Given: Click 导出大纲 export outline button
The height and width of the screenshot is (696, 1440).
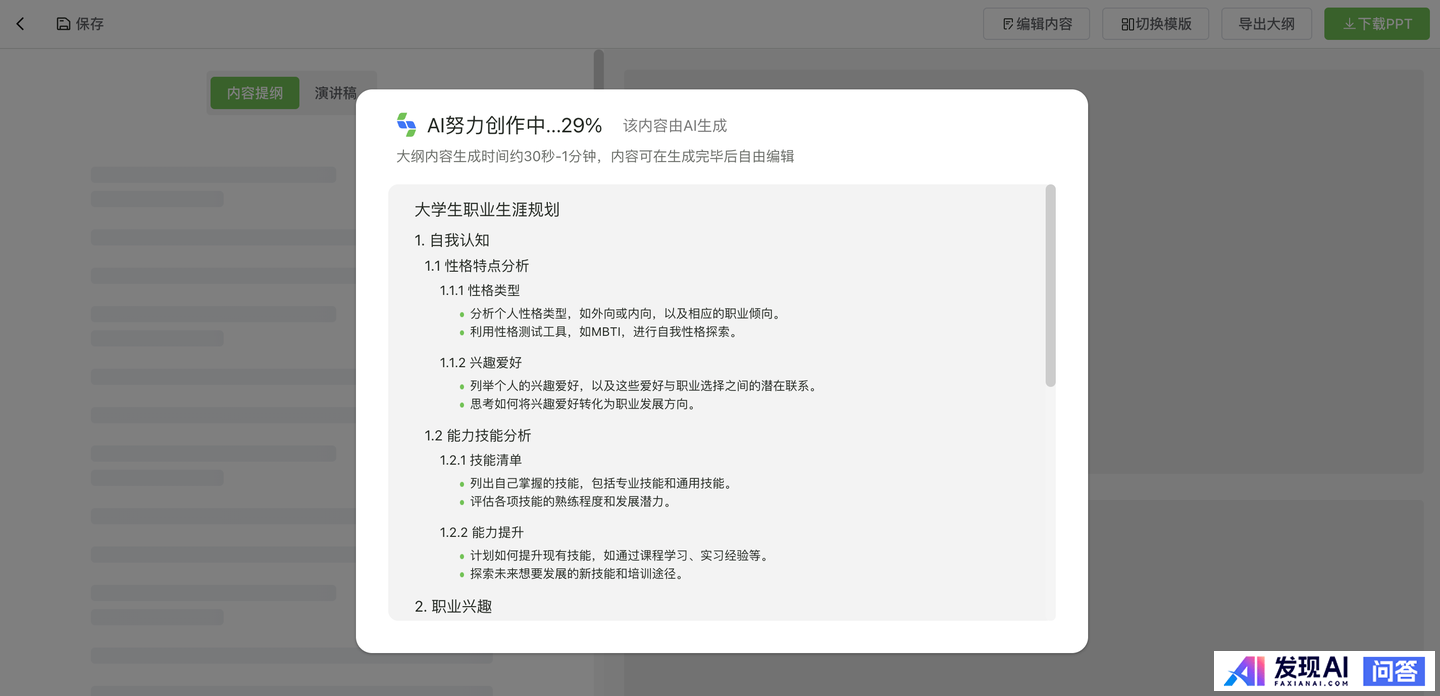Looking at the screenshot, I should tap(1266, 23).
